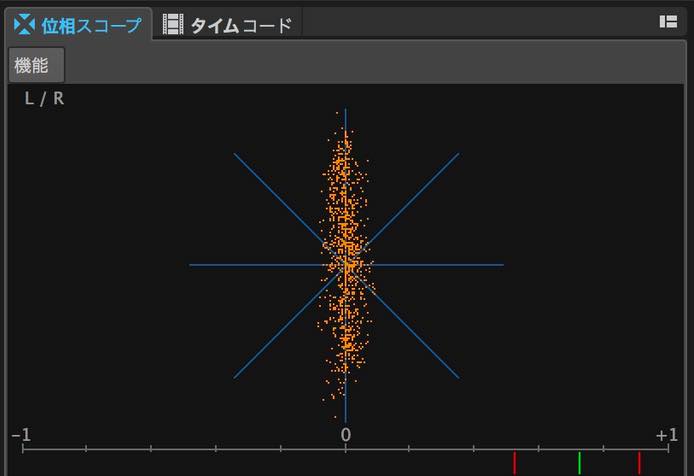694x476 pixels.
Task: Open the 機能 menu
Action: 36,65
